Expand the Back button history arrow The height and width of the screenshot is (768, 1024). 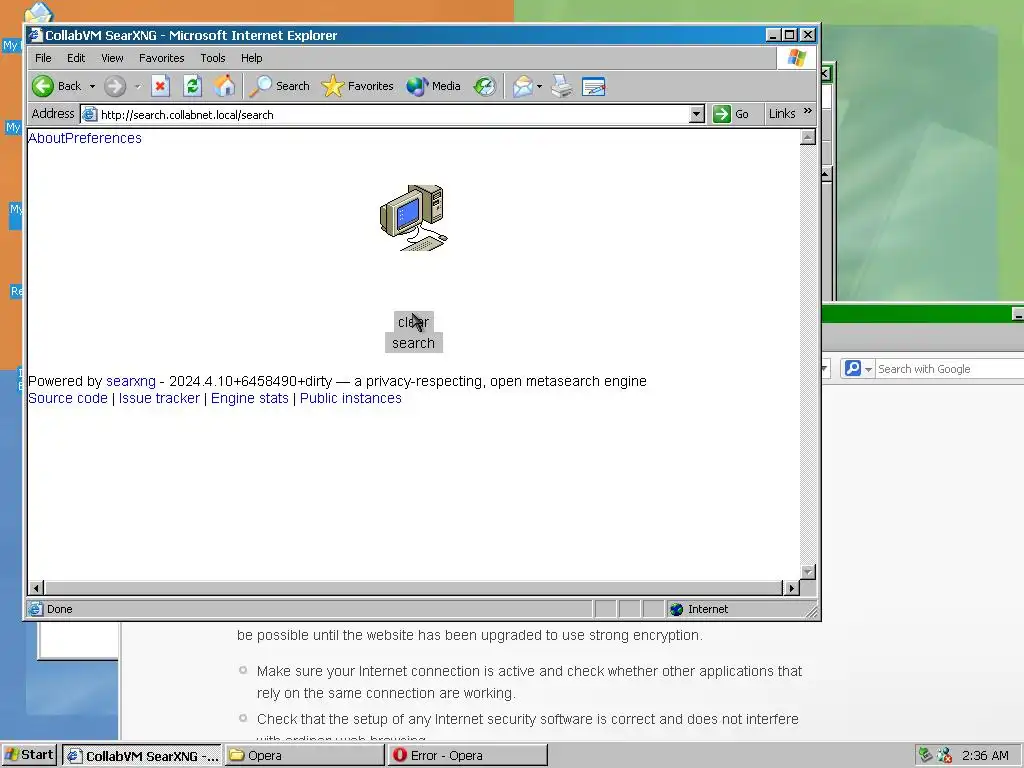(92, 86)
